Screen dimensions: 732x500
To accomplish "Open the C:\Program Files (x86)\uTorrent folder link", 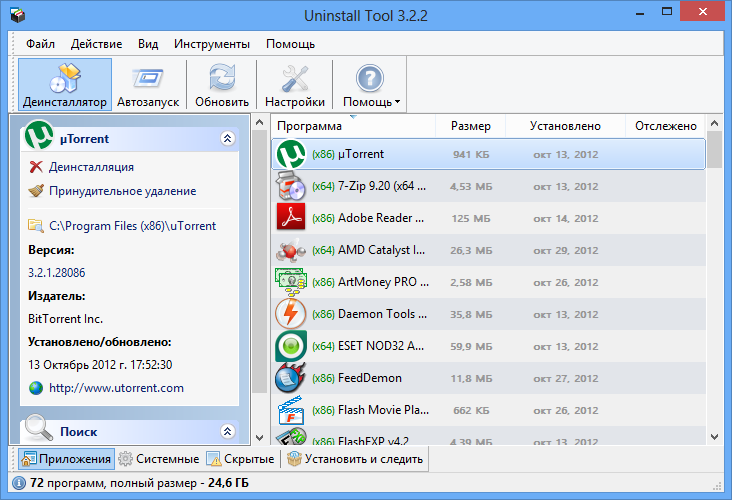I will tap(133, 226).
